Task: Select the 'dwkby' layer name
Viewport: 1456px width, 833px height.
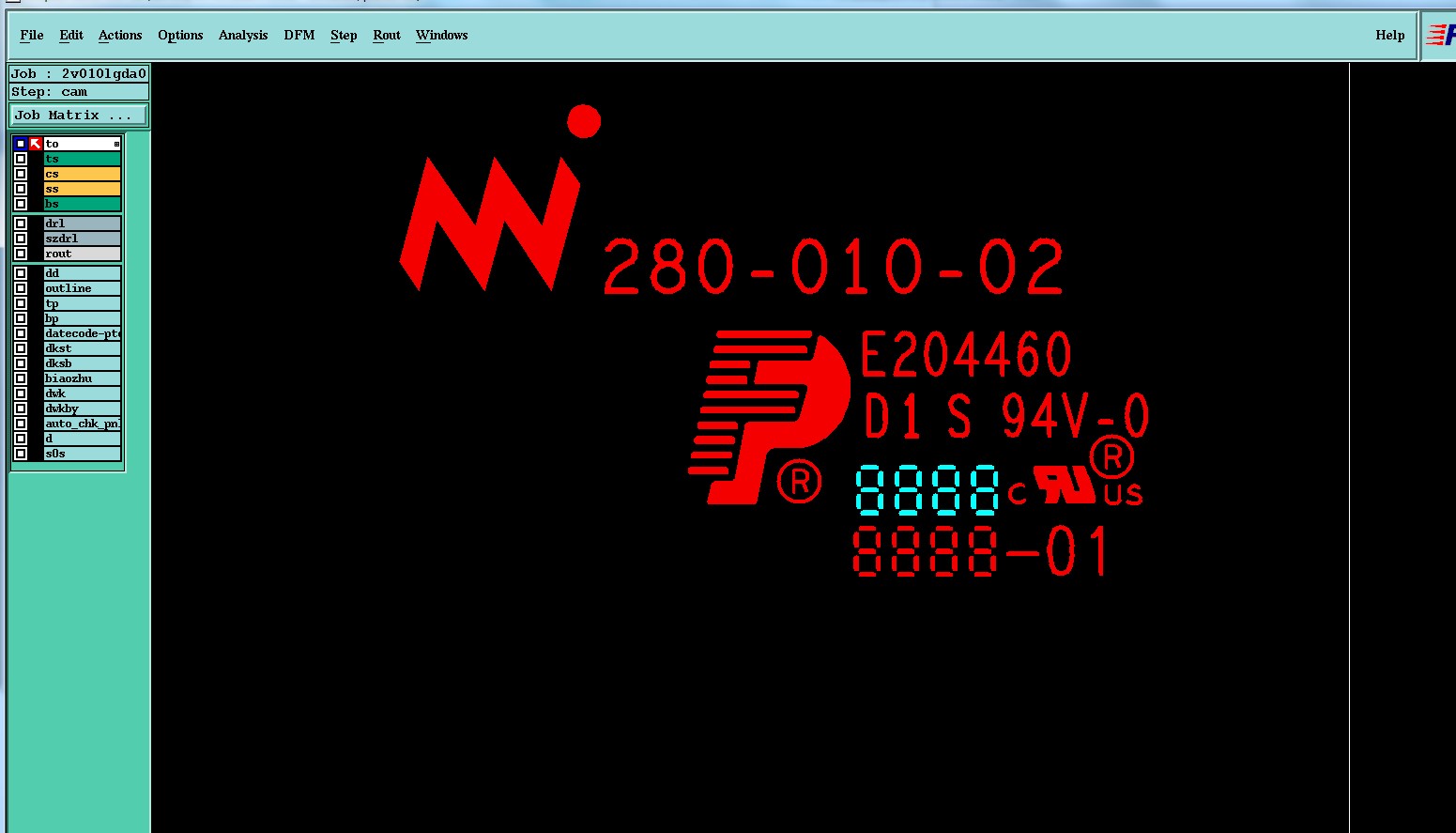Action: pyautogui.click(x=83, y=409)
